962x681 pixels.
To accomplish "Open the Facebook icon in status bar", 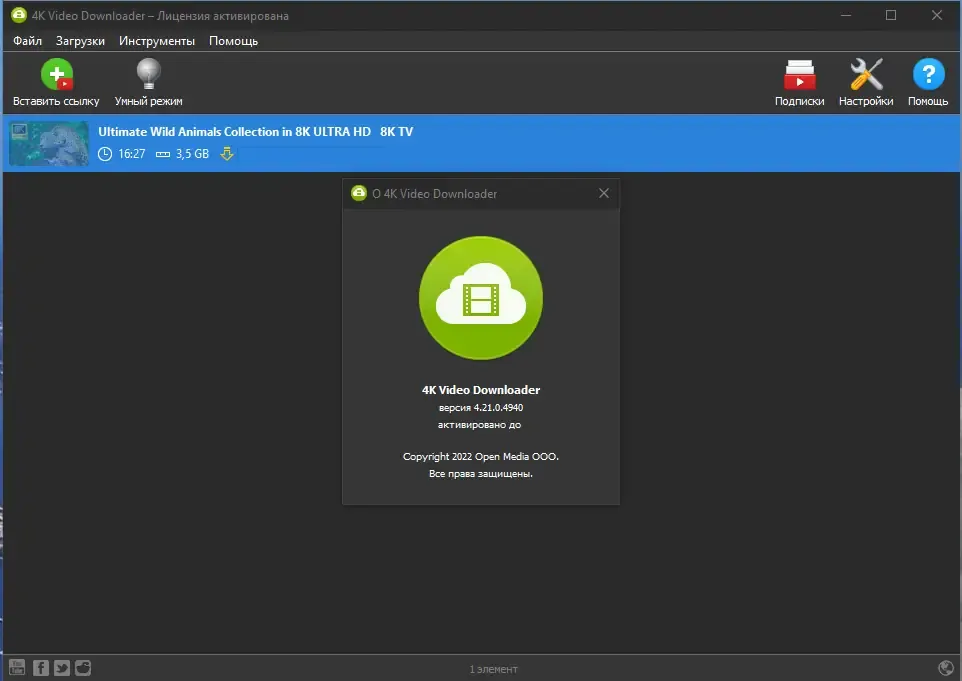I will [40, 668].
